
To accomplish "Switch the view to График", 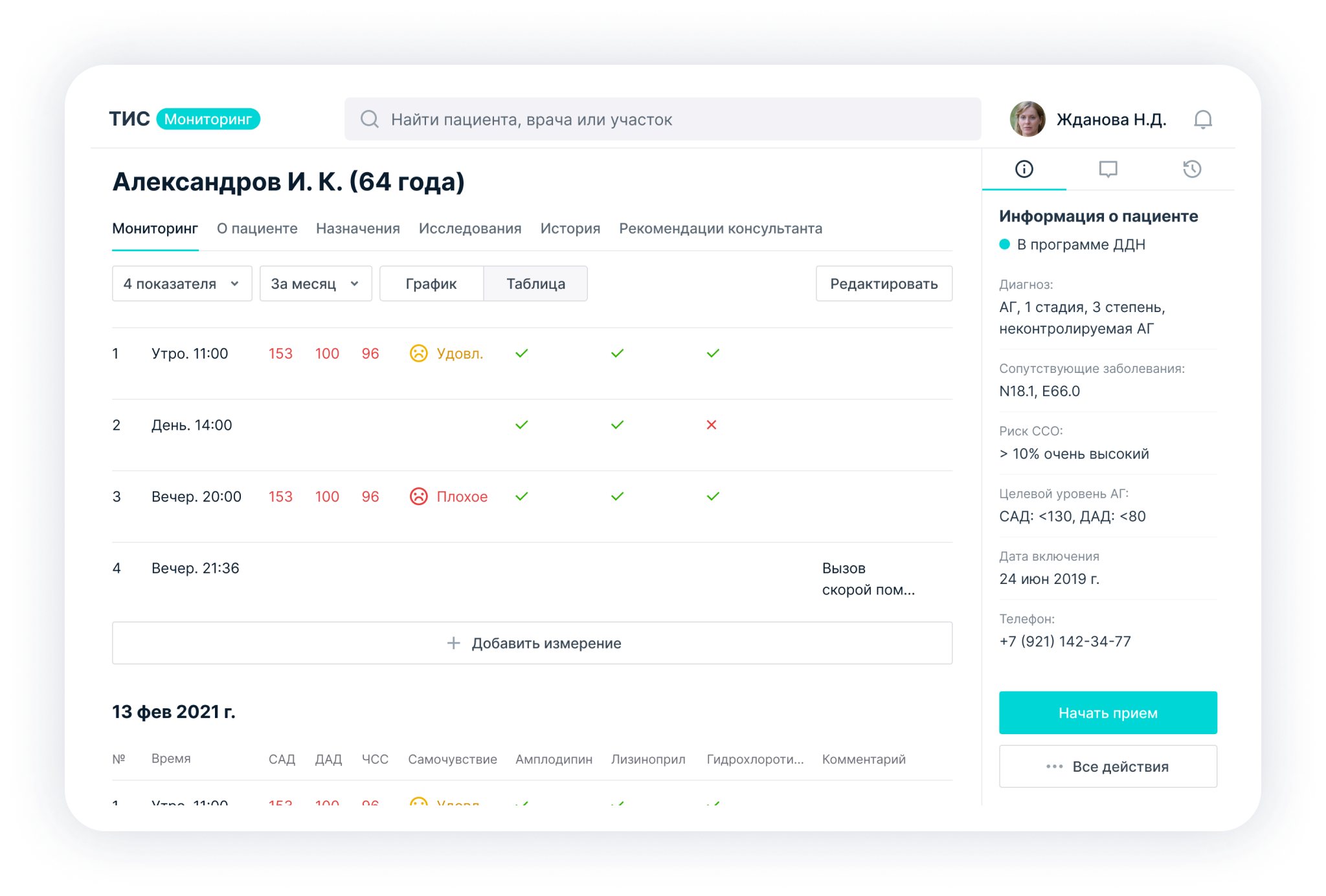I will click(x=431, y=284).
